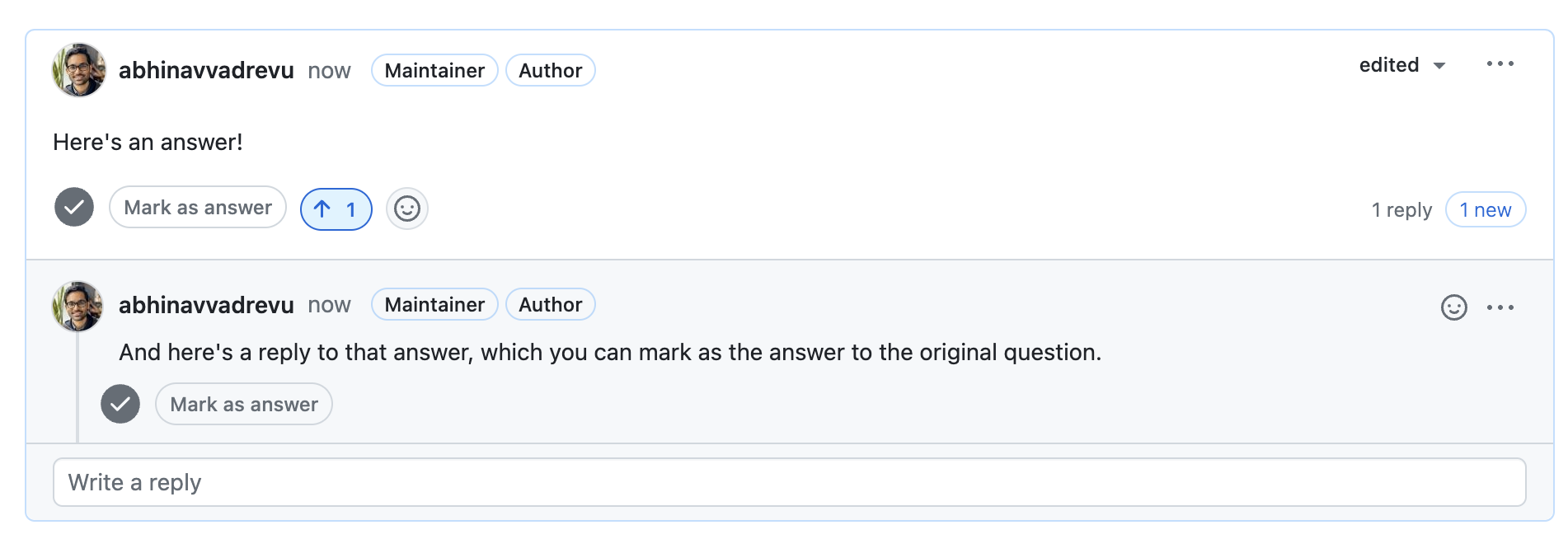
Task: Click the top comment's now timestamp
Action: click(x=329, y=71)
